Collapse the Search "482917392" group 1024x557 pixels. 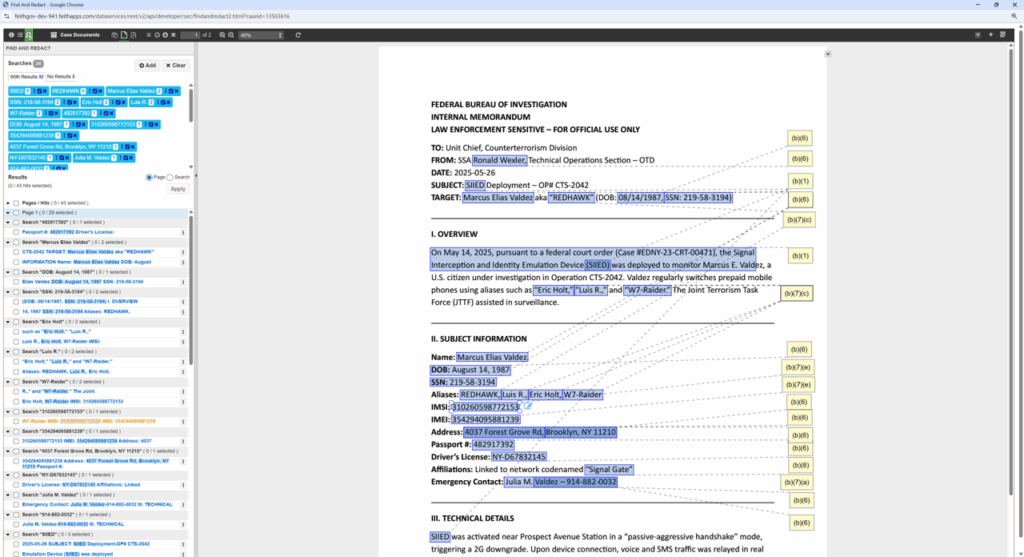pyautogui.click(x=8, y=222)
